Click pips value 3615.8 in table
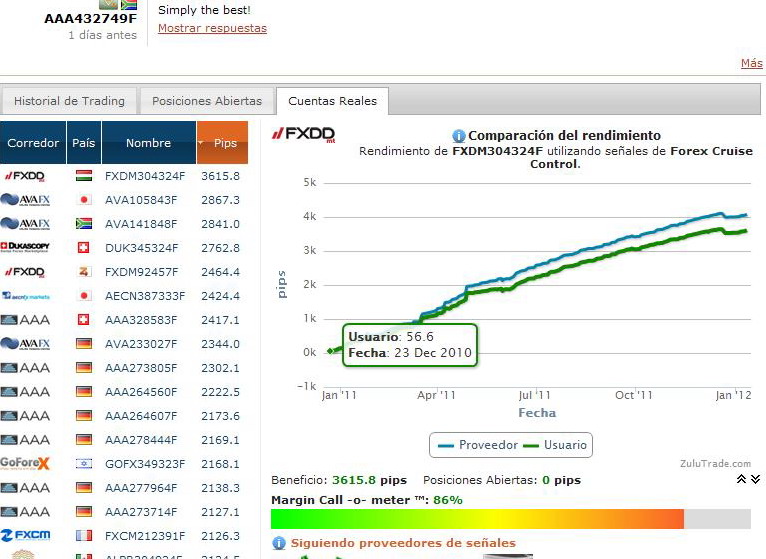 220,176
